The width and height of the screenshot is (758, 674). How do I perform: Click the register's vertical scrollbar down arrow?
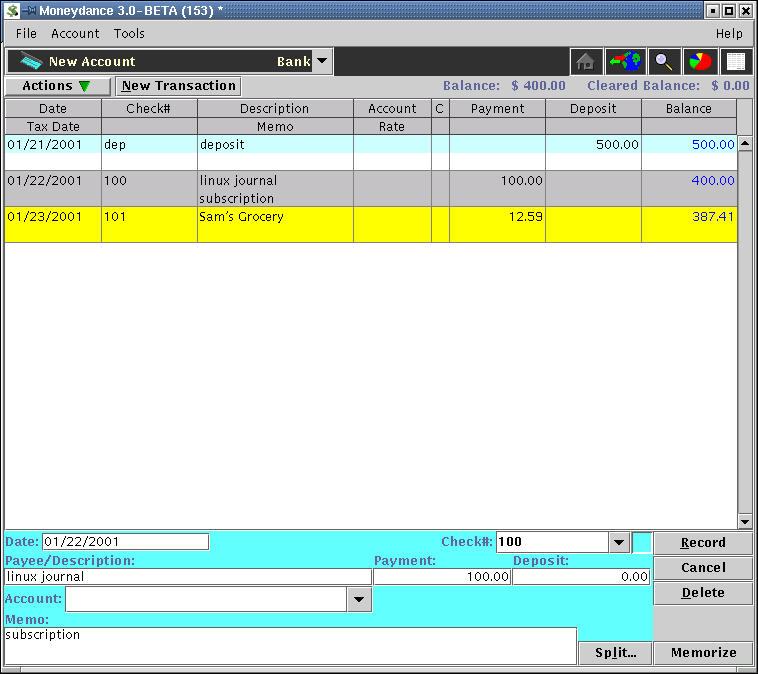click(744, 521)
